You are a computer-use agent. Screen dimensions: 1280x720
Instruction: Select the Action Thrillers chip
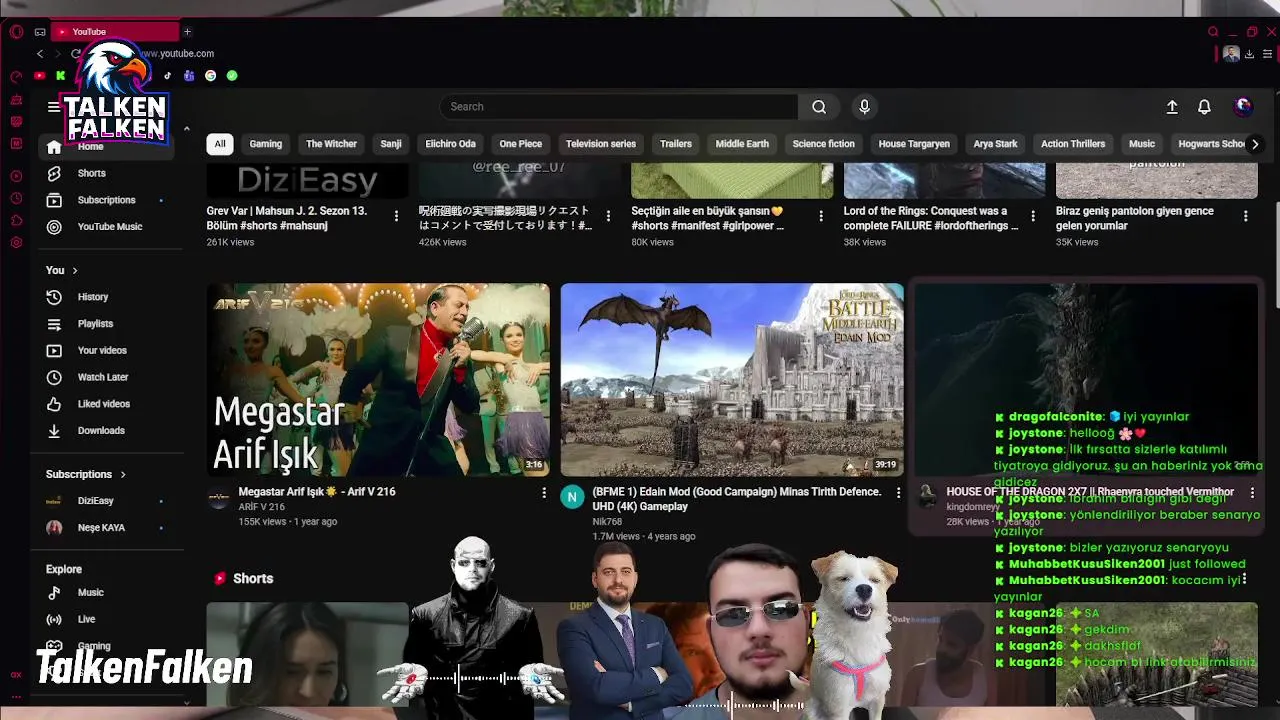tap(1072, 144)
